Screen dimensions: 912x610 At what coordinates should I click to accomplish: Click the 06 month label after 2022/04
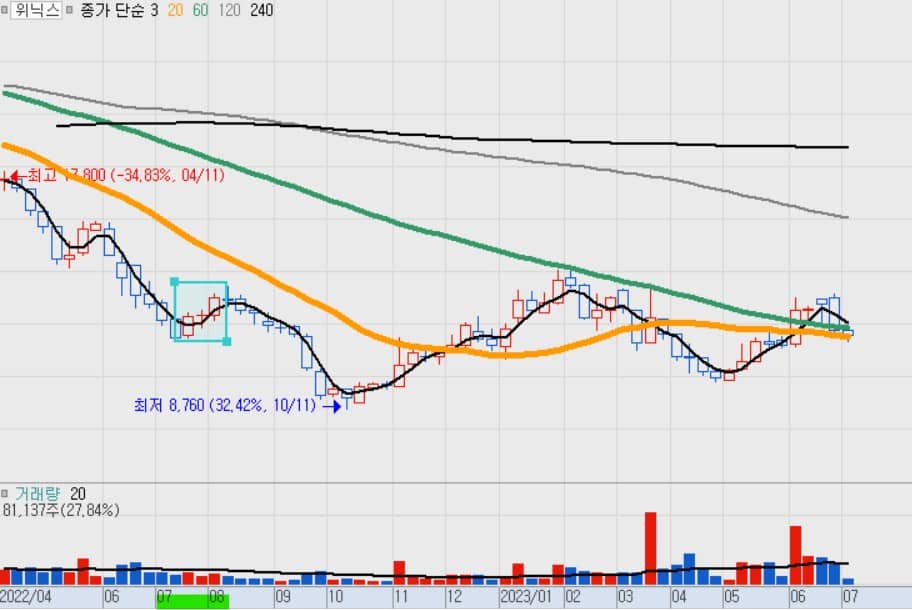click(x=111, y=597)
